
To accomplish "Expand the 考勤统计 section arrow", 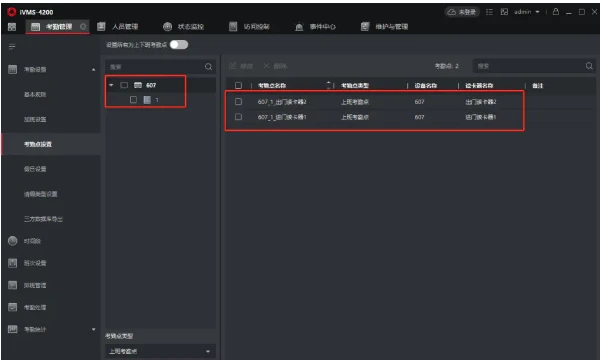I will pos(94,329).
